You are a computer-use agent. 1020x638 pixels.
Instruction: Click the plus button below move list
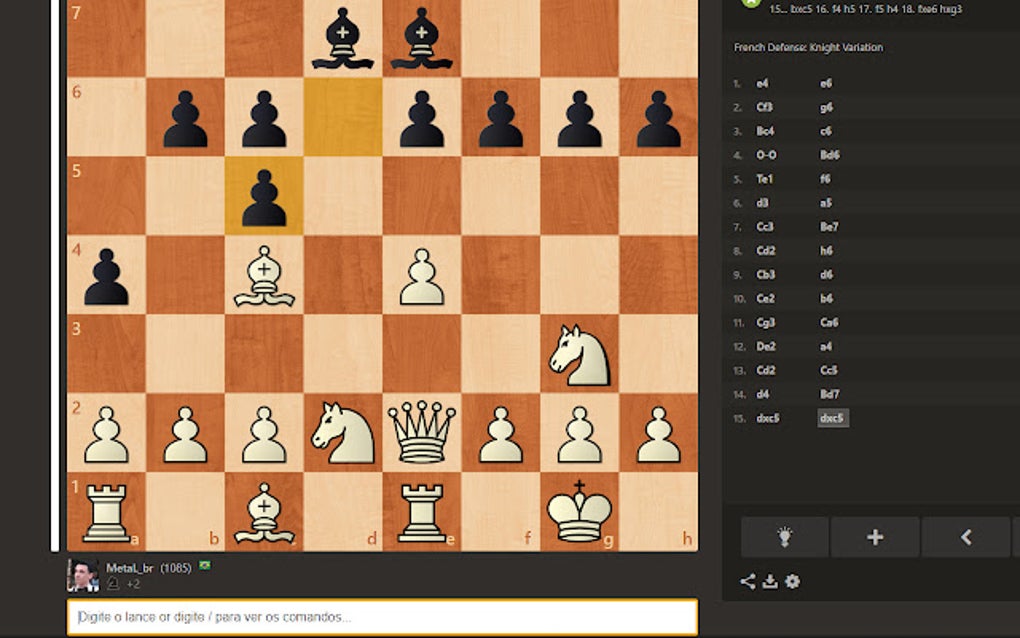click(x=875, y=537)
